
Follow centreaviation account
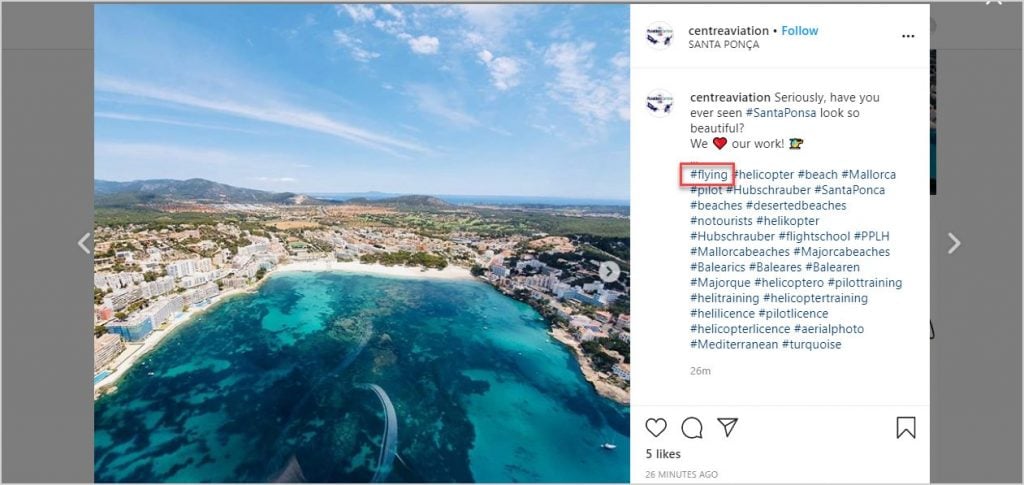799,31
